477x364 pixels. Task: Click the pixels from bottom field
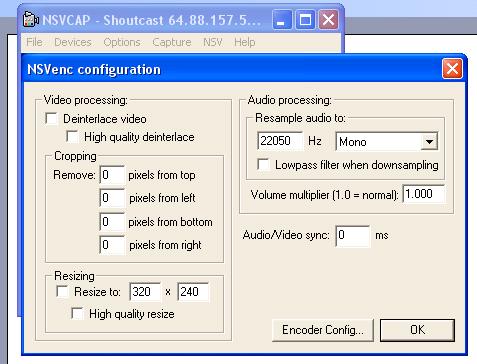click(x=112, y=221)
